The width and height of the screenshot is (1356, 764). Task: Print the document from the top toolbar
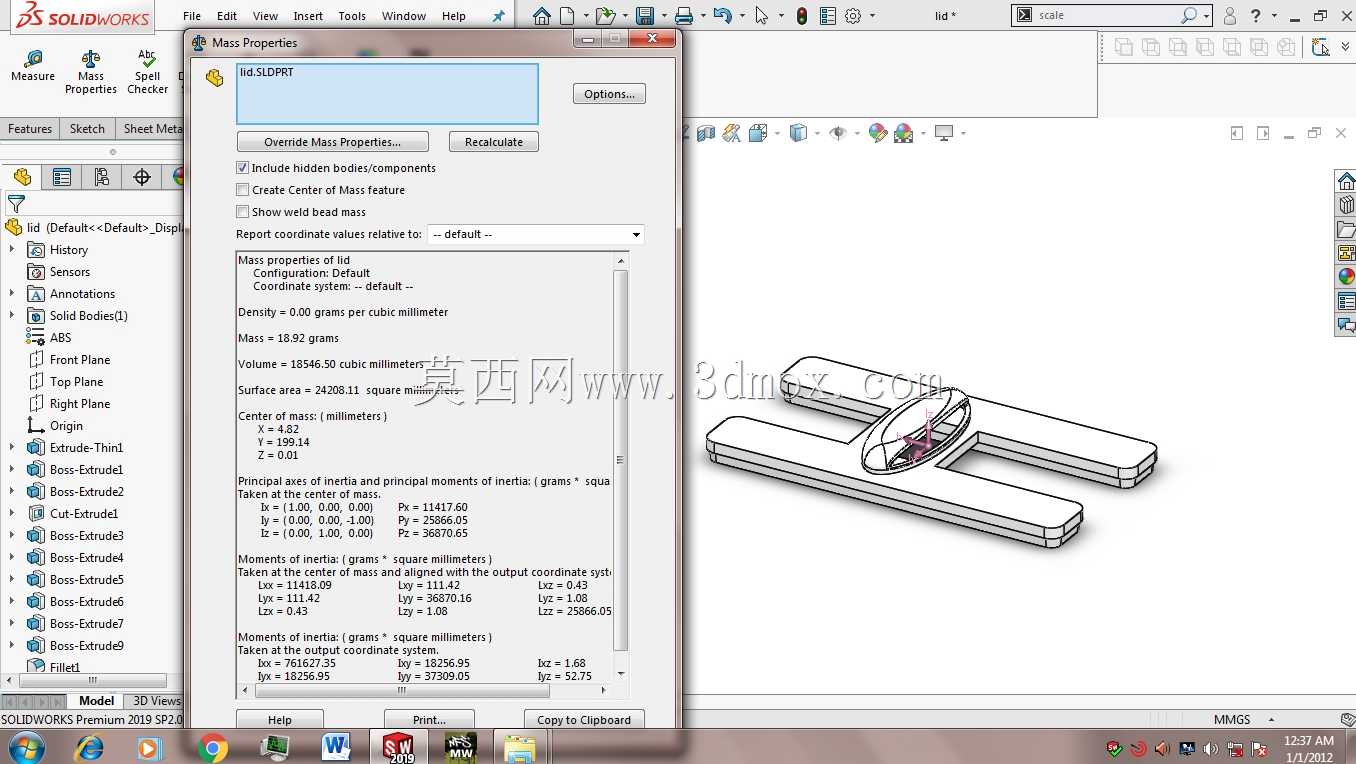tap(684, 16)
